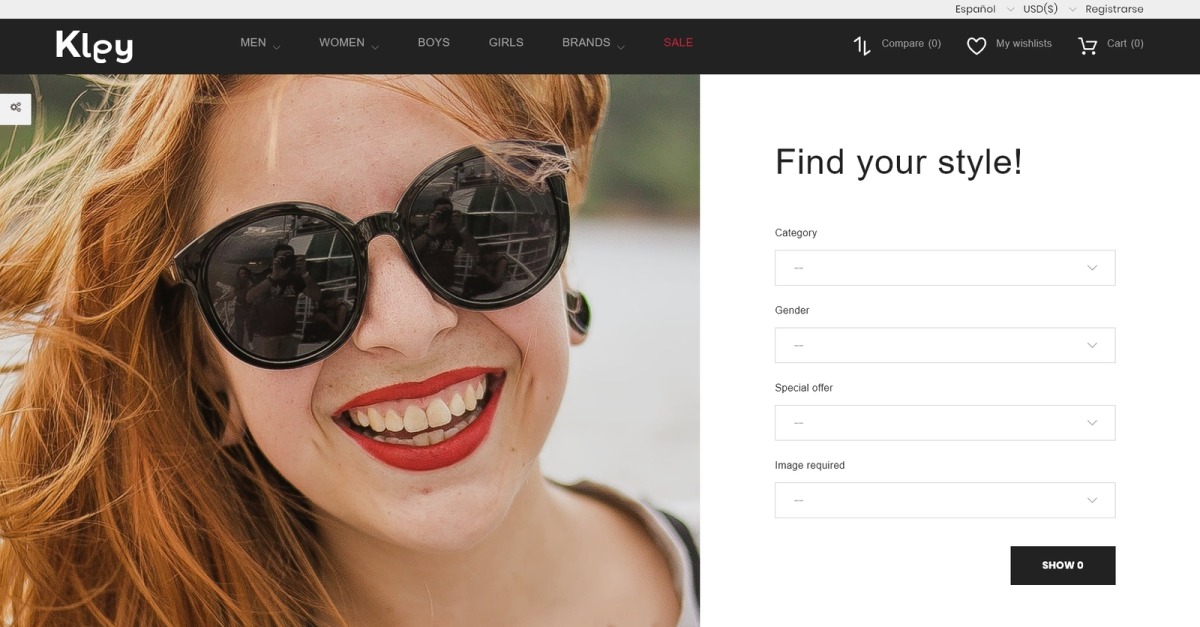Click the SHOW 0 button
The image size is (1200, 627).
click(1063, 565)
